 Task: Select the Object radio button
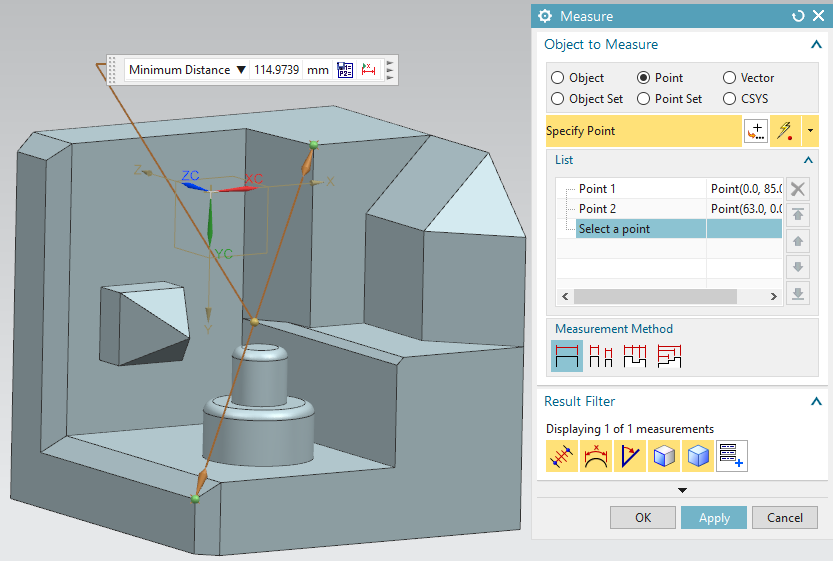(557, 78)
